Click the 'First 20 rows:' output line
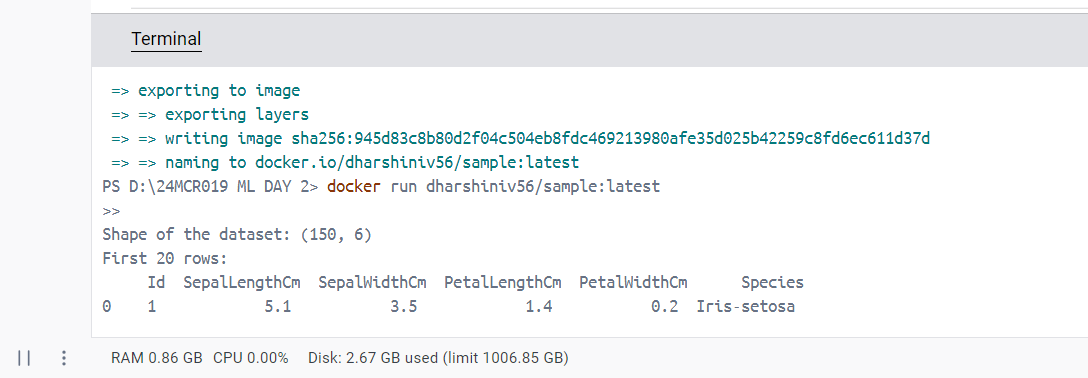Viewport: 1088px width, 378px height. [165, 259]
